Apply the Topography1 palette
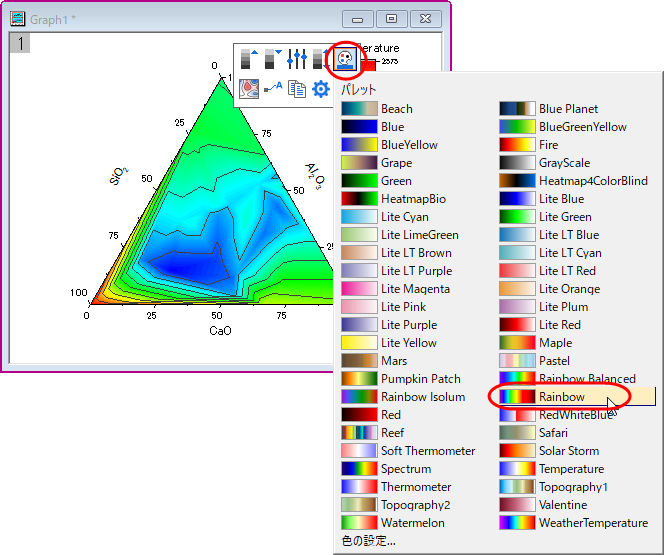This screenshot has height=555, width=664. (553, 487)
